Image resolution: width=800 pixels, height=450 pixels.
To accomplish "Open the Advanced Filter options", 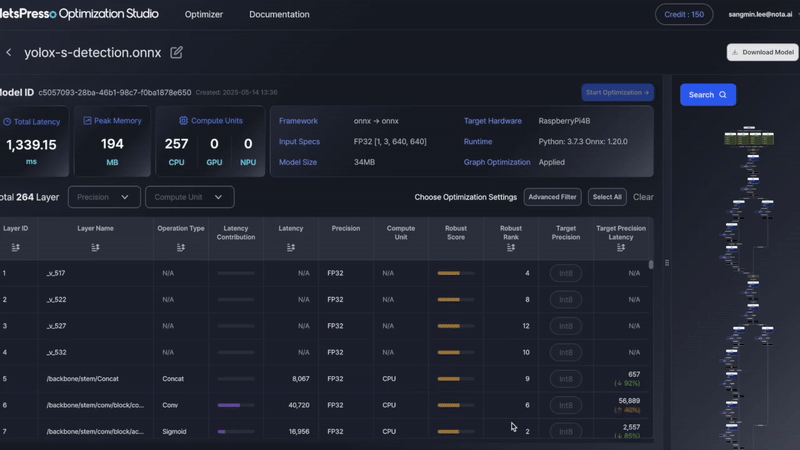I will 552,197.
